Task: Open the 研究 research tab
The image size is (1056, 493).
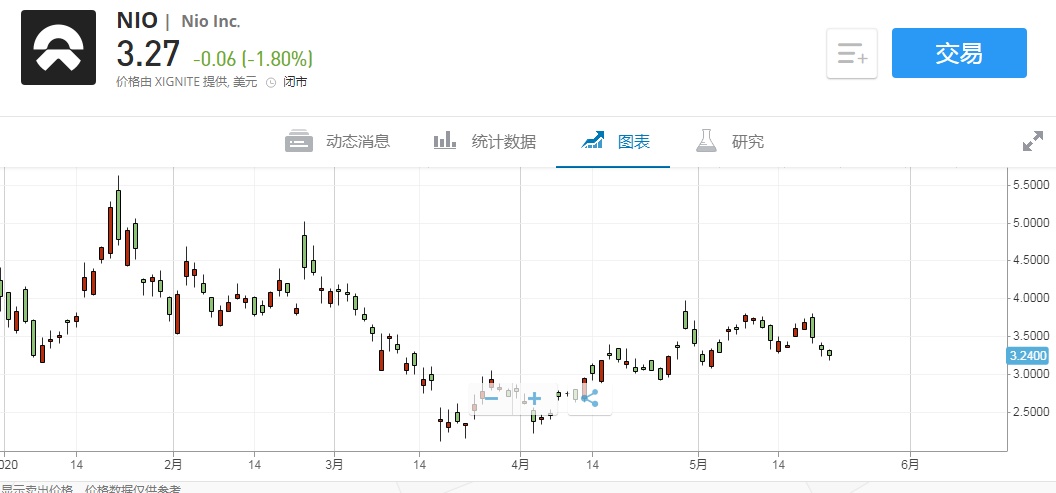Action: pyautogui.click(x=730, y=141)
